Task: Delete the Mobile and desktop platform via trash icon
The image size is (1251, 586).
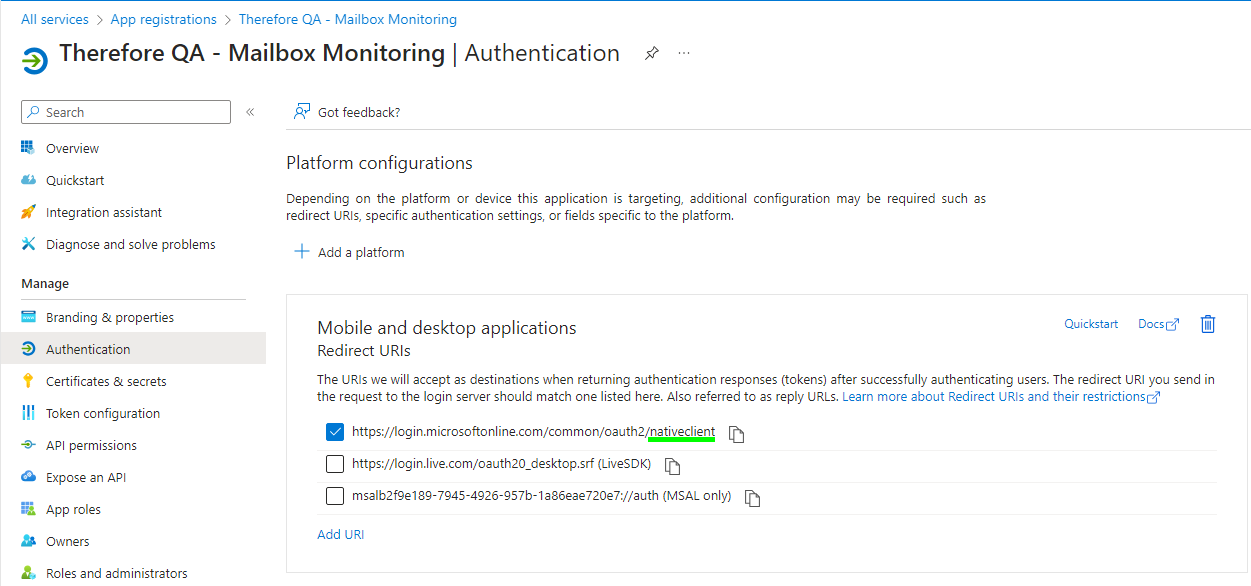Action: [1207, 323]
